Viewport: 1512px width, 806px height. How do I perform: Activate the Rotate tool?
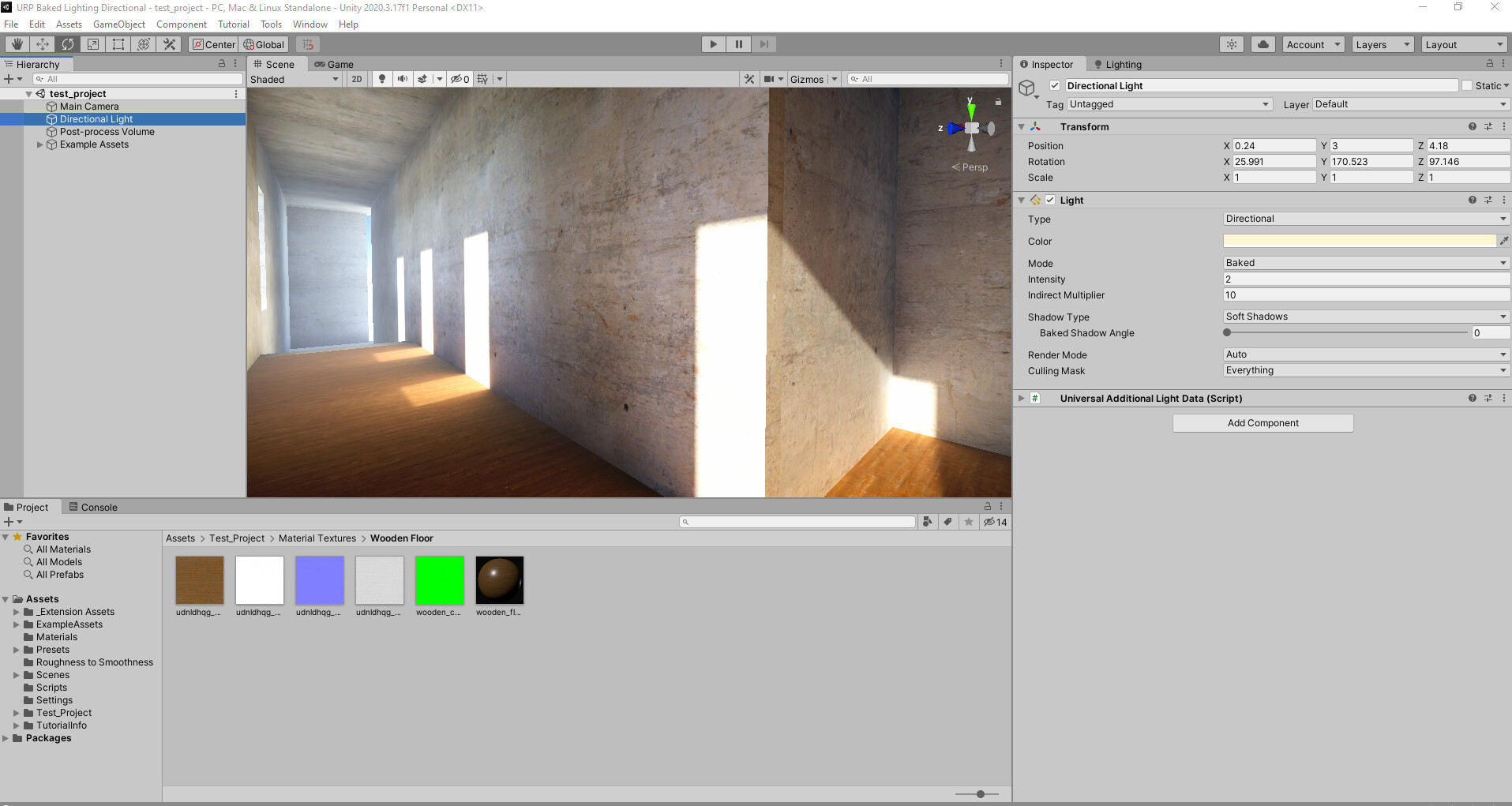[x=67, y=44]
